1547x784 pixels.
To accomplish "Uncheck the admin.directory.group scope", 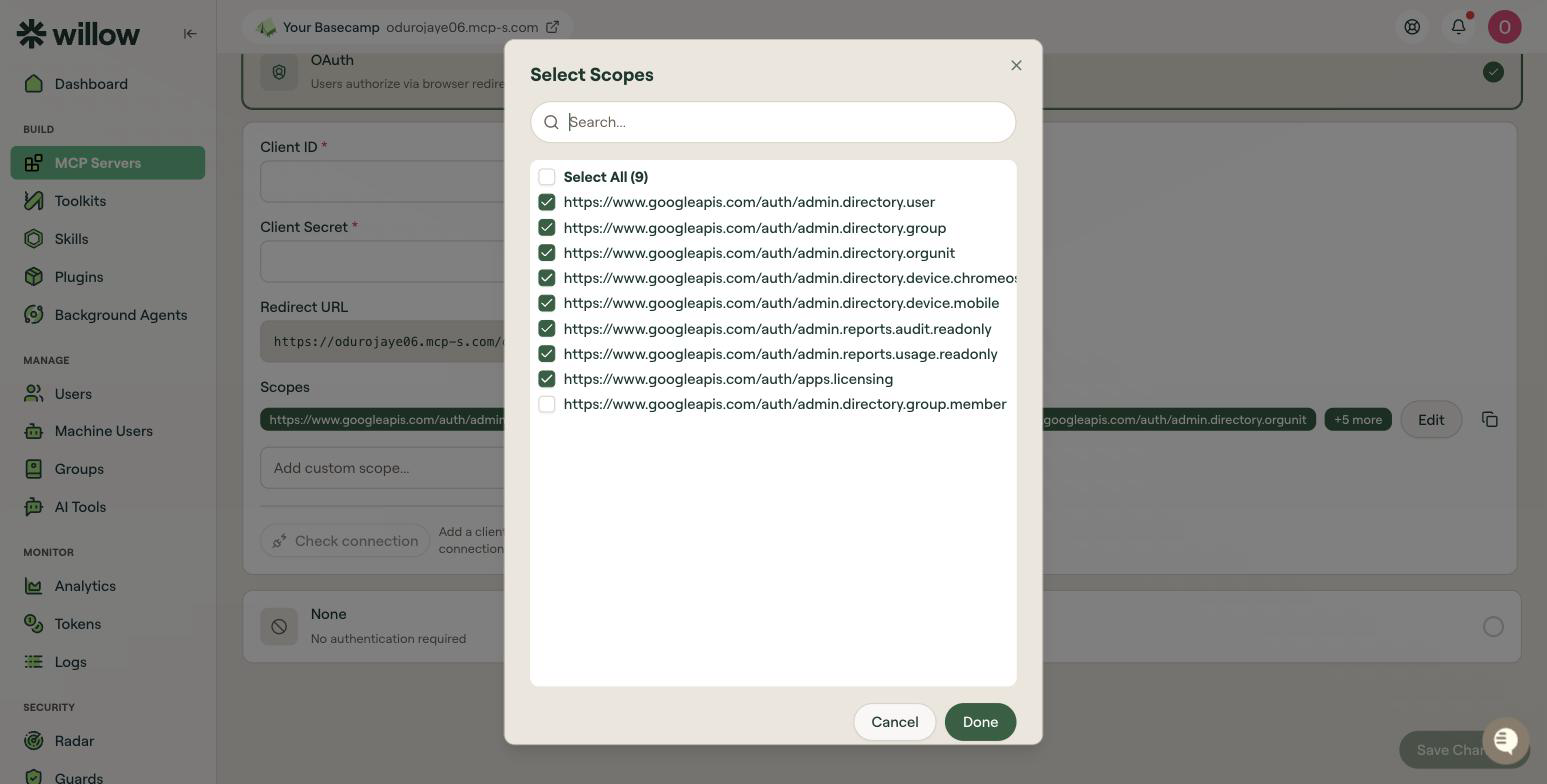I will pos(547,228).
